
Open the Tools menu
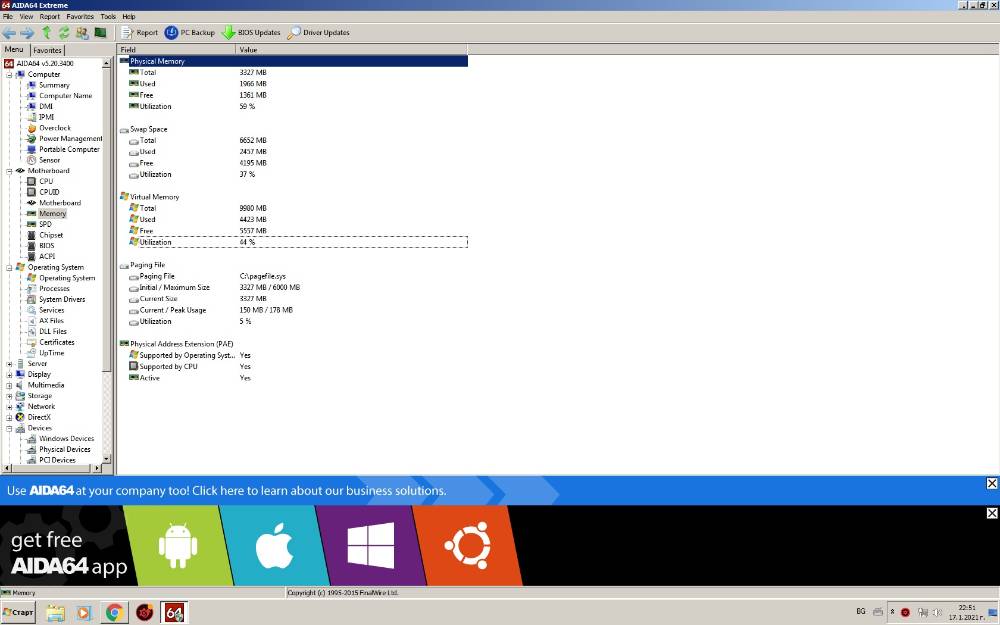(108, 17)
